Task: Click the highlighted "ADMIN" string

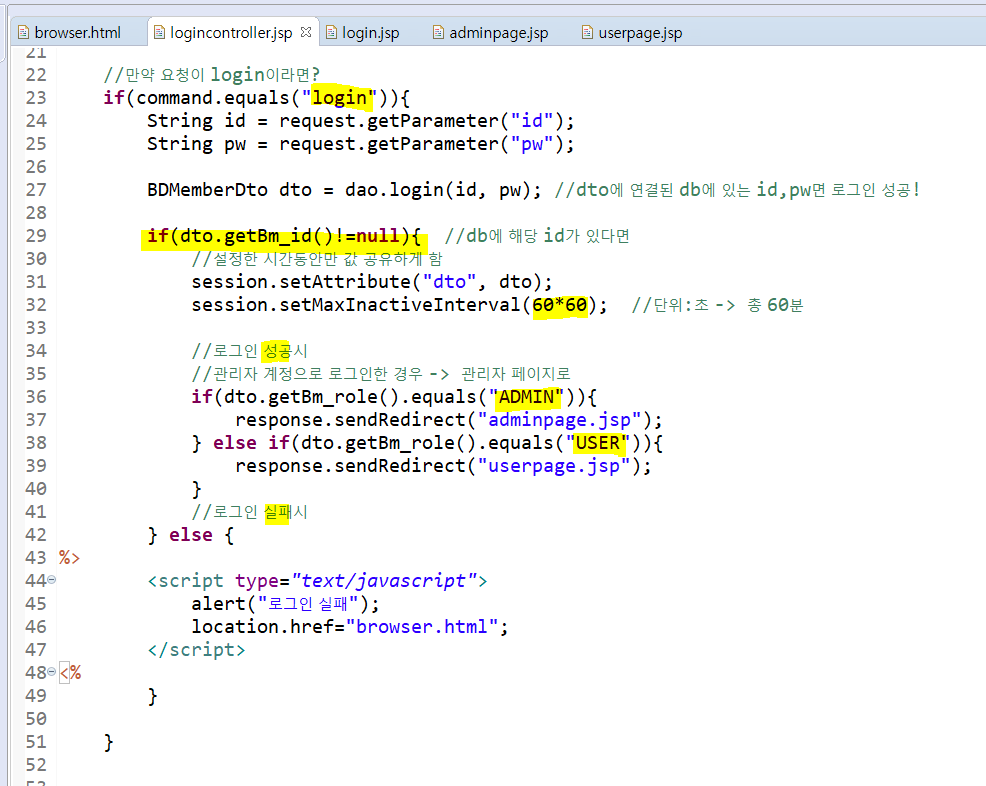Action: pos(526,397)
